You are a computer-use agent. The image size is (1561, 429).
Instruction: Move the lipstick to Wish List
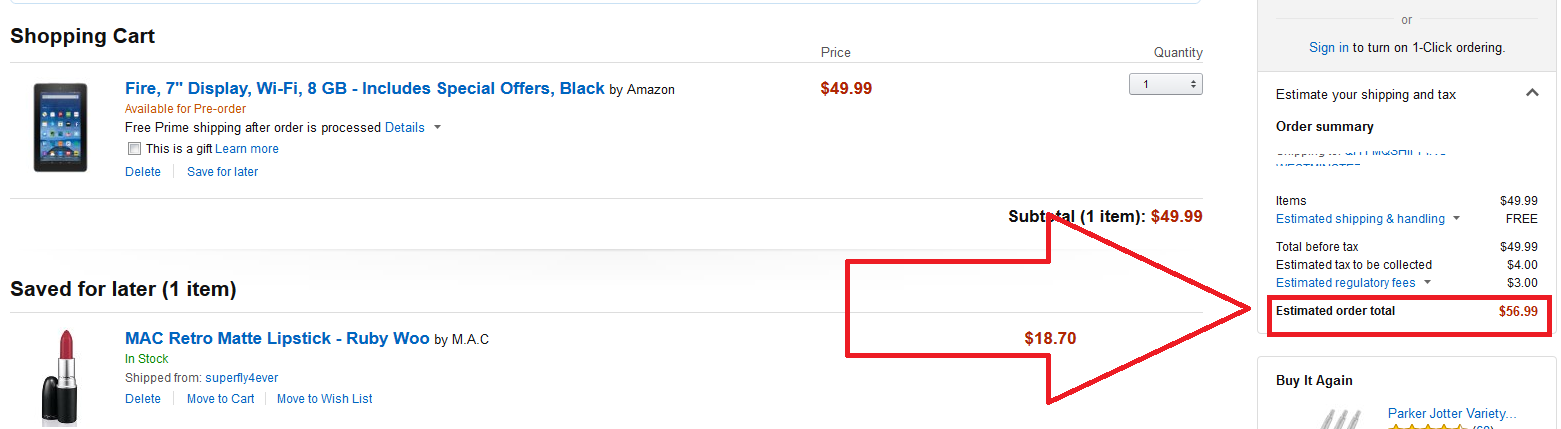pyautogui.click(x=324, y=399)
